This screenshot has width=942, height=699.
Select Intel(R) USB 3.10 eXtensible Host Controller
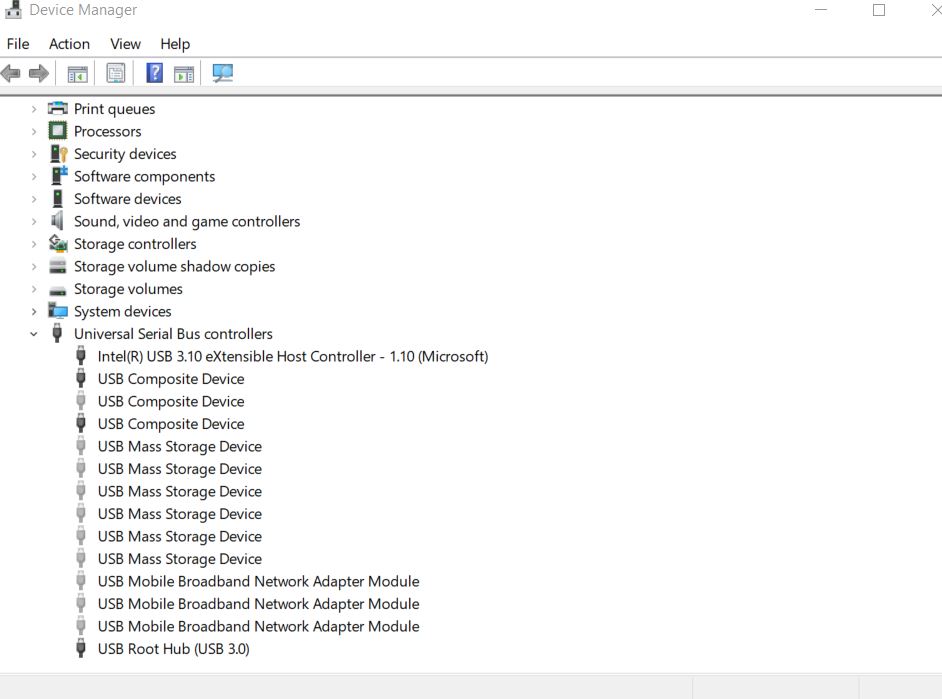[293, 357]
